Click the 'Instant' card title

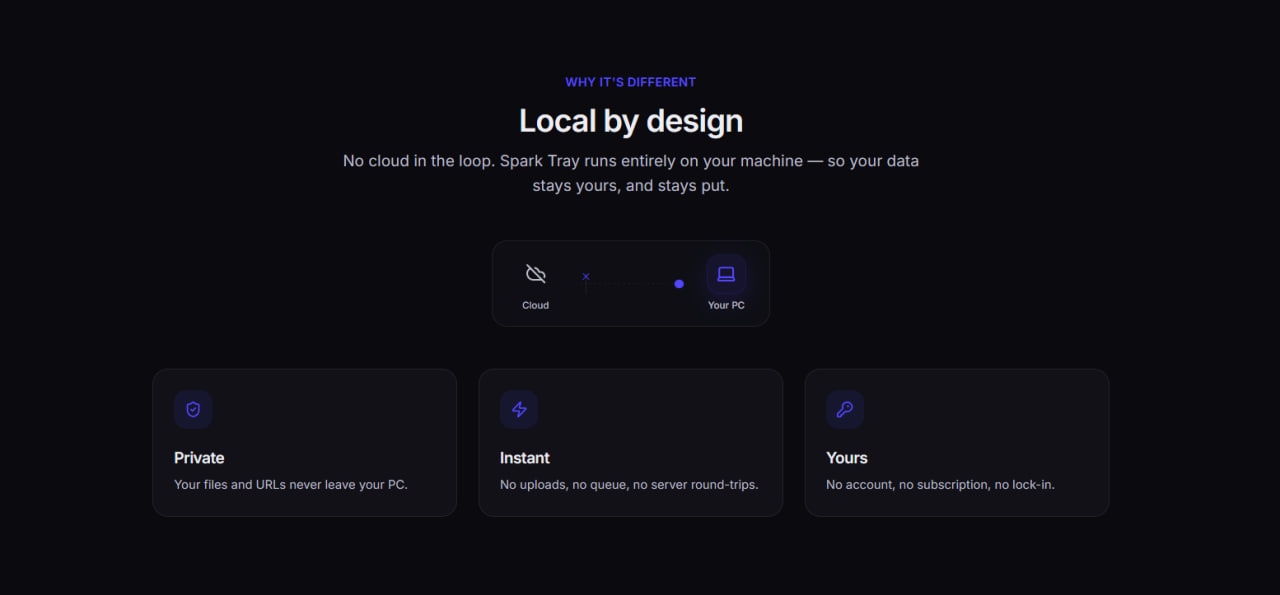[x=525, y=458]
